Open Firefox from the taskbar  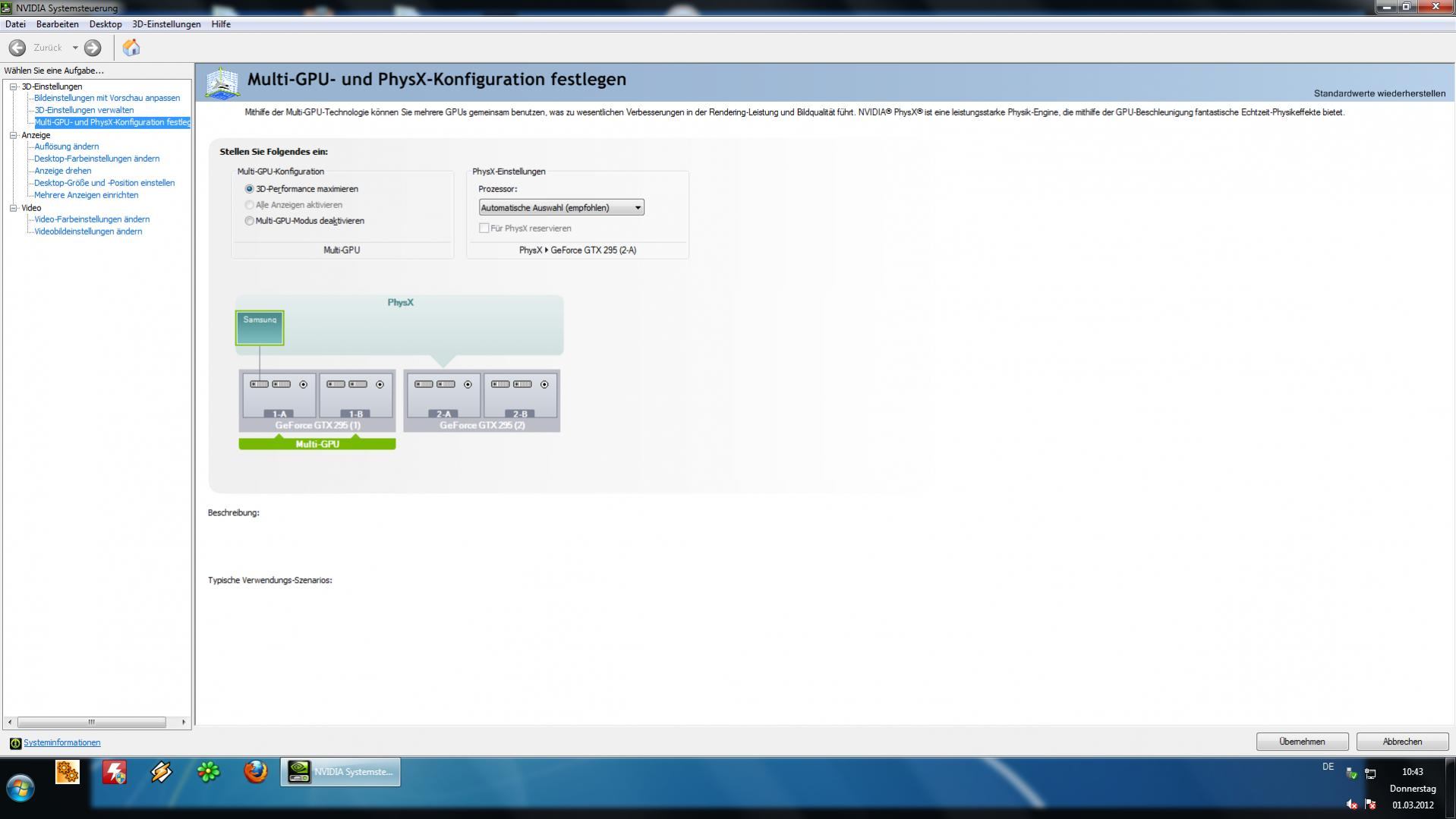pos(256,772)
